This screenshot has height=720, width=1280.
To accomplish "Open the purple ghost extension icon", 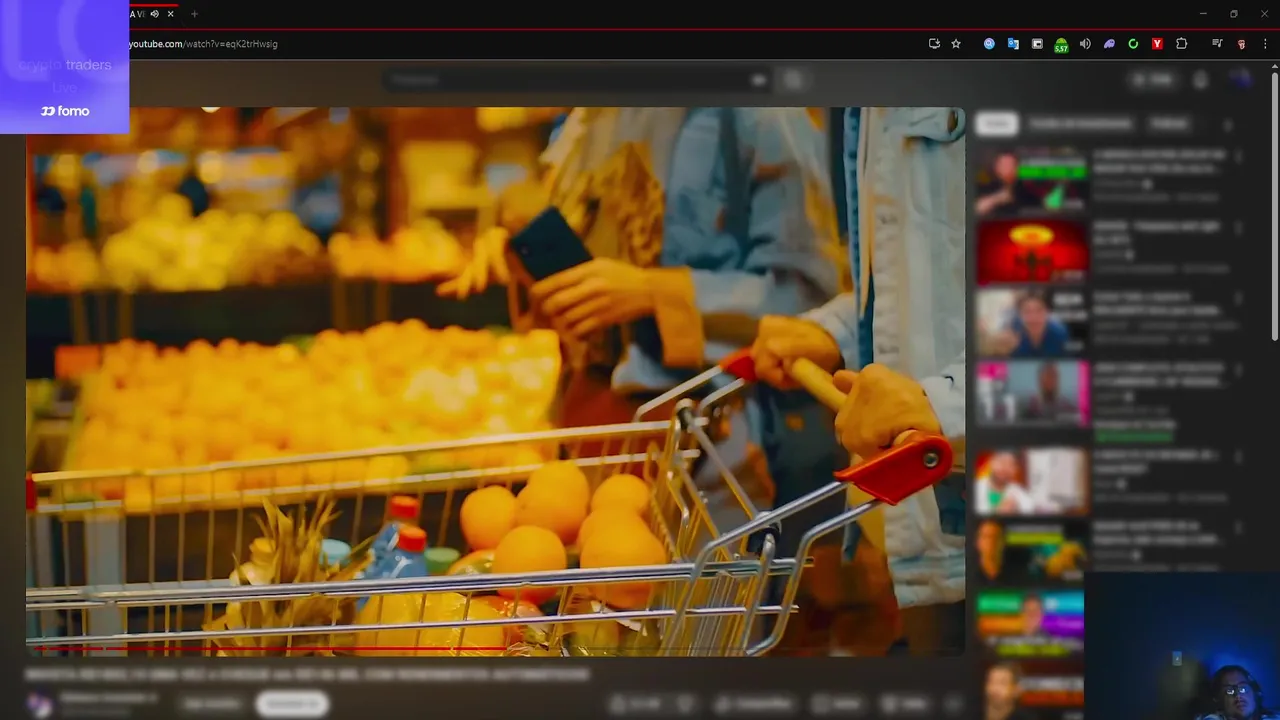I will point(1109,44).
